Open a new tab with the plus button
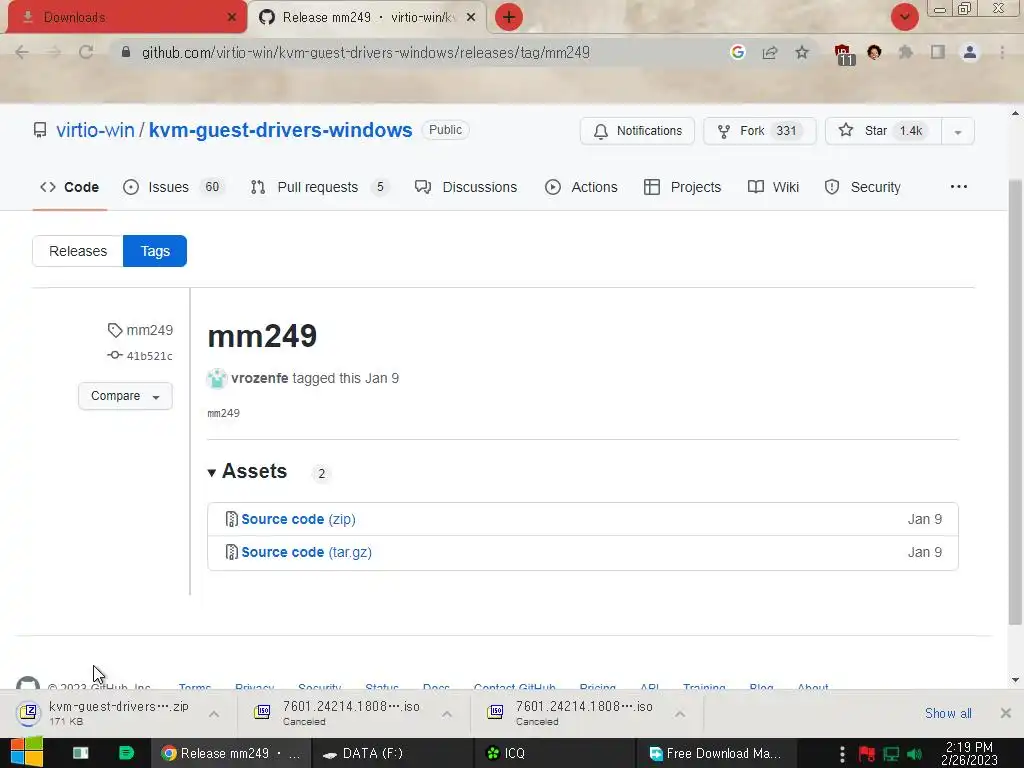The height and width of the screenshot is (768, 1024). point(509,17)
